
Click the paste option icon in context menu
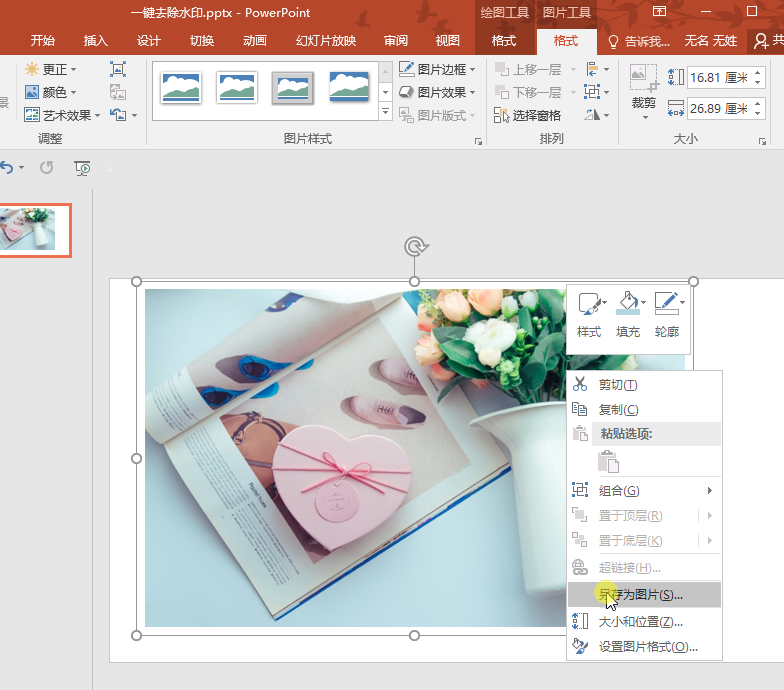pos(608,461)
